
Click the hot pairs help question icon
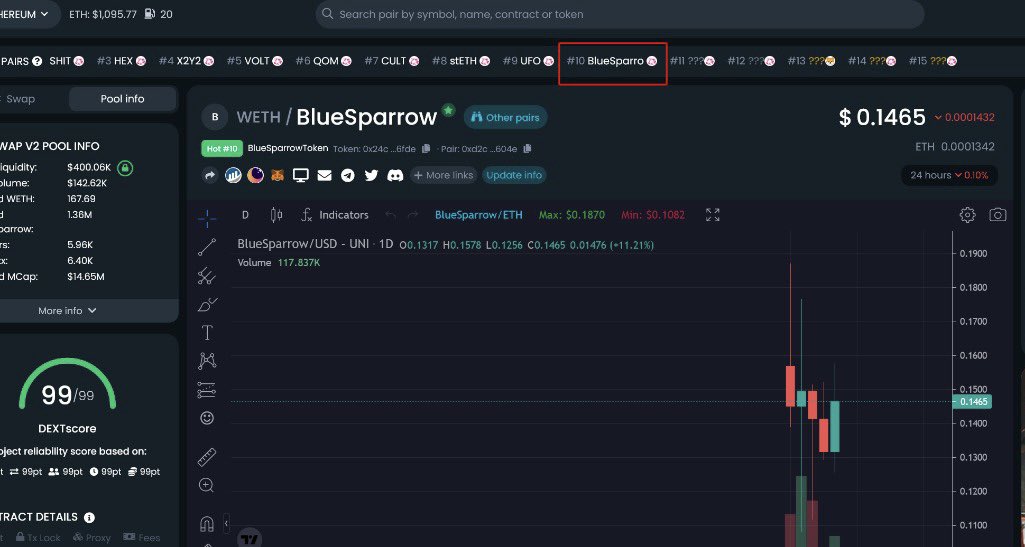[x=37, y=61]
